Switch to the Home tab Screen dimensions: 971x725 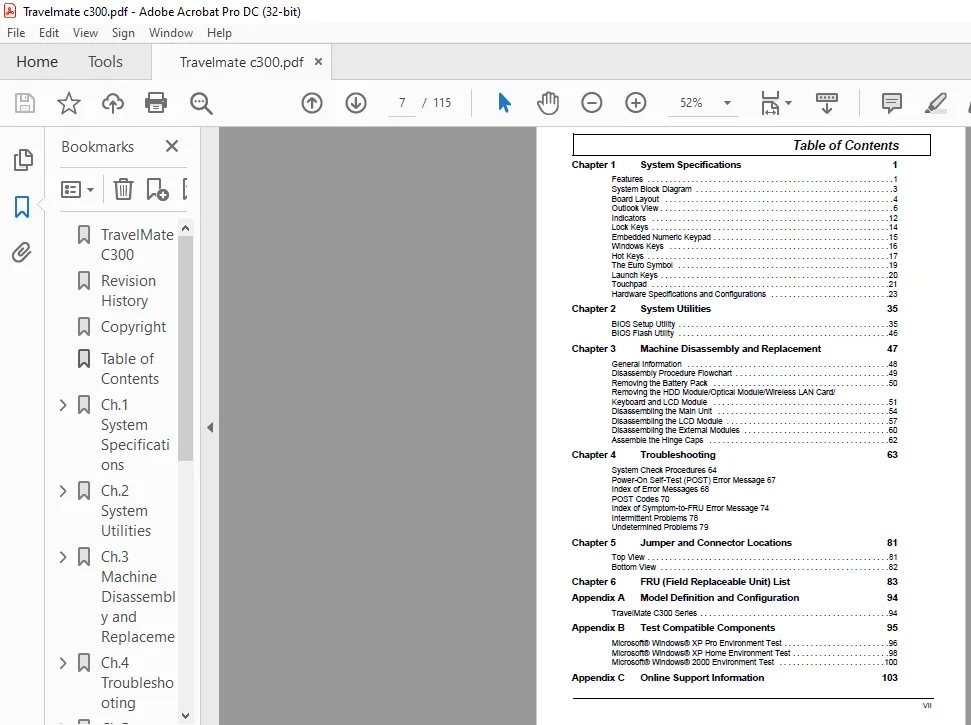click(x=37, y=61)
